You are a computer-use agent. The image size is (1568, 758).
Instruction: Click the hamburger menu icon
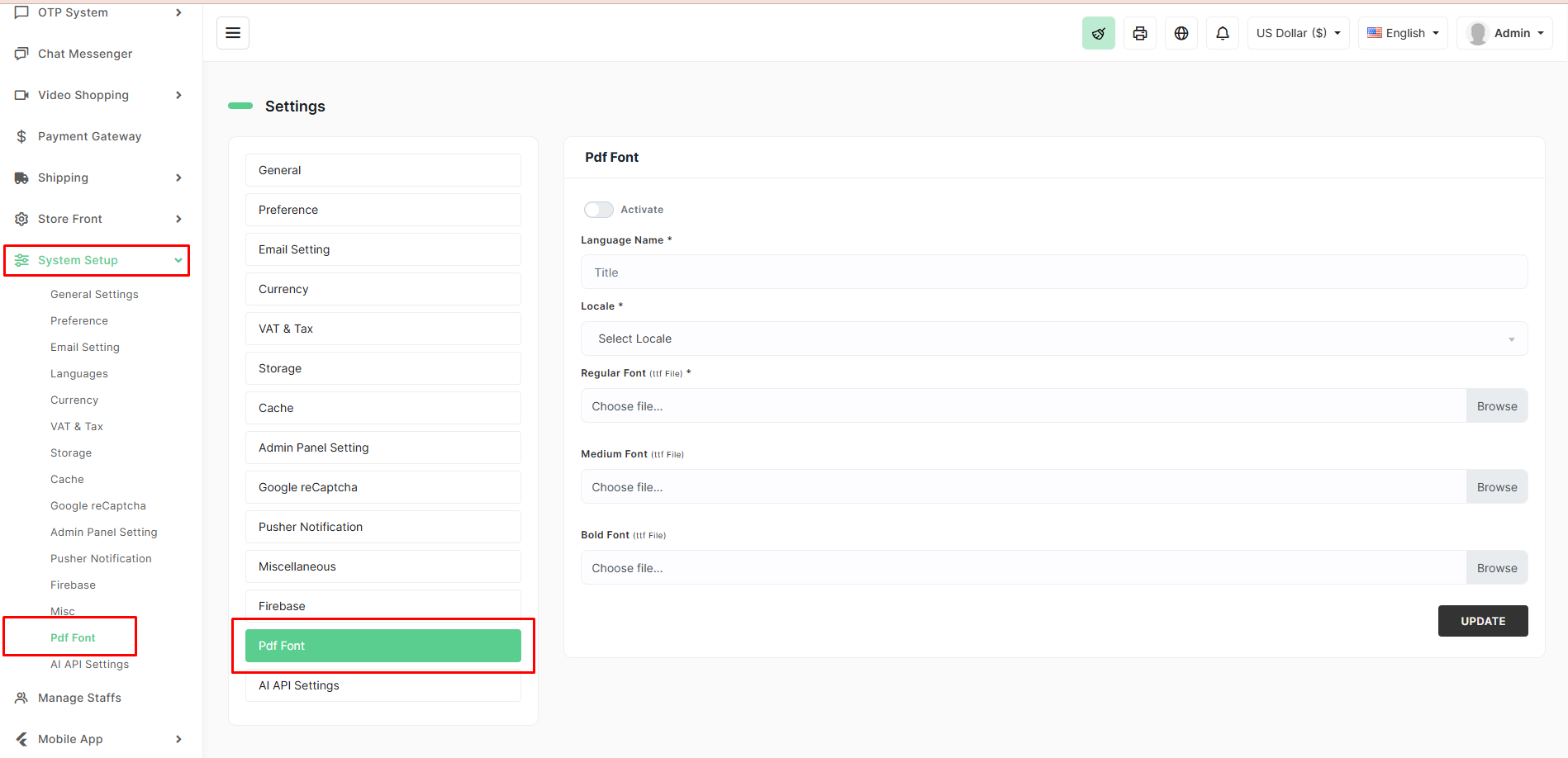click(x=233, y=33)
